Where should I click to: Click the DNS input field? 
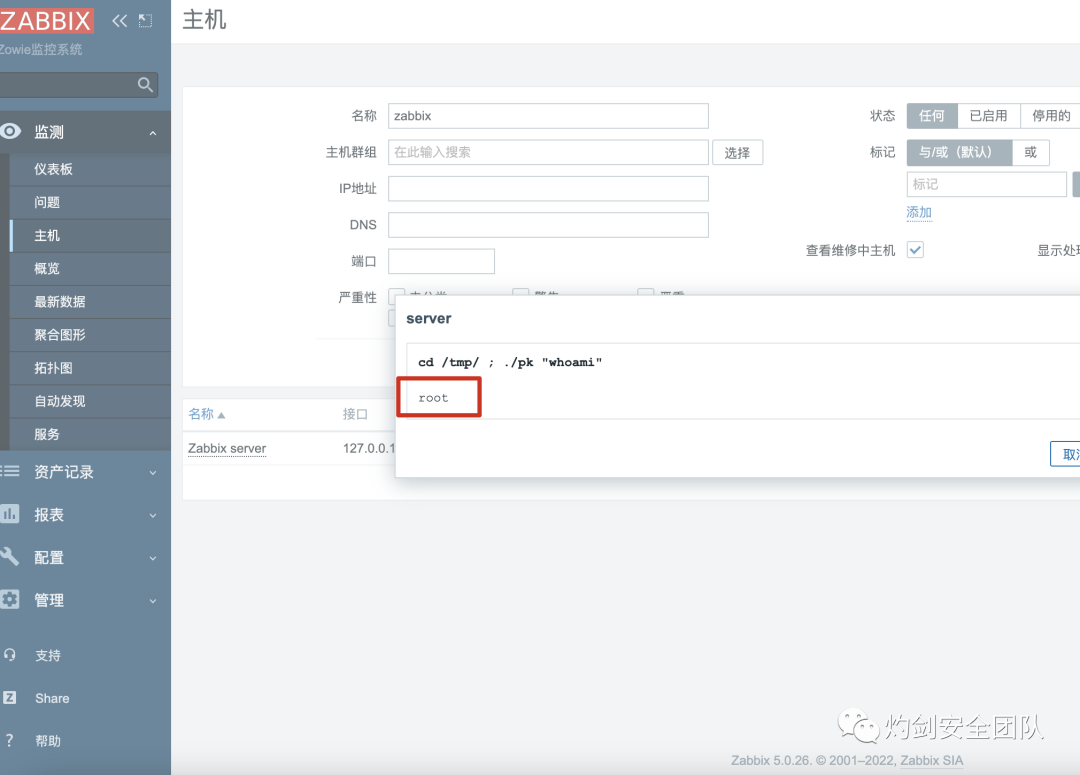548,225
